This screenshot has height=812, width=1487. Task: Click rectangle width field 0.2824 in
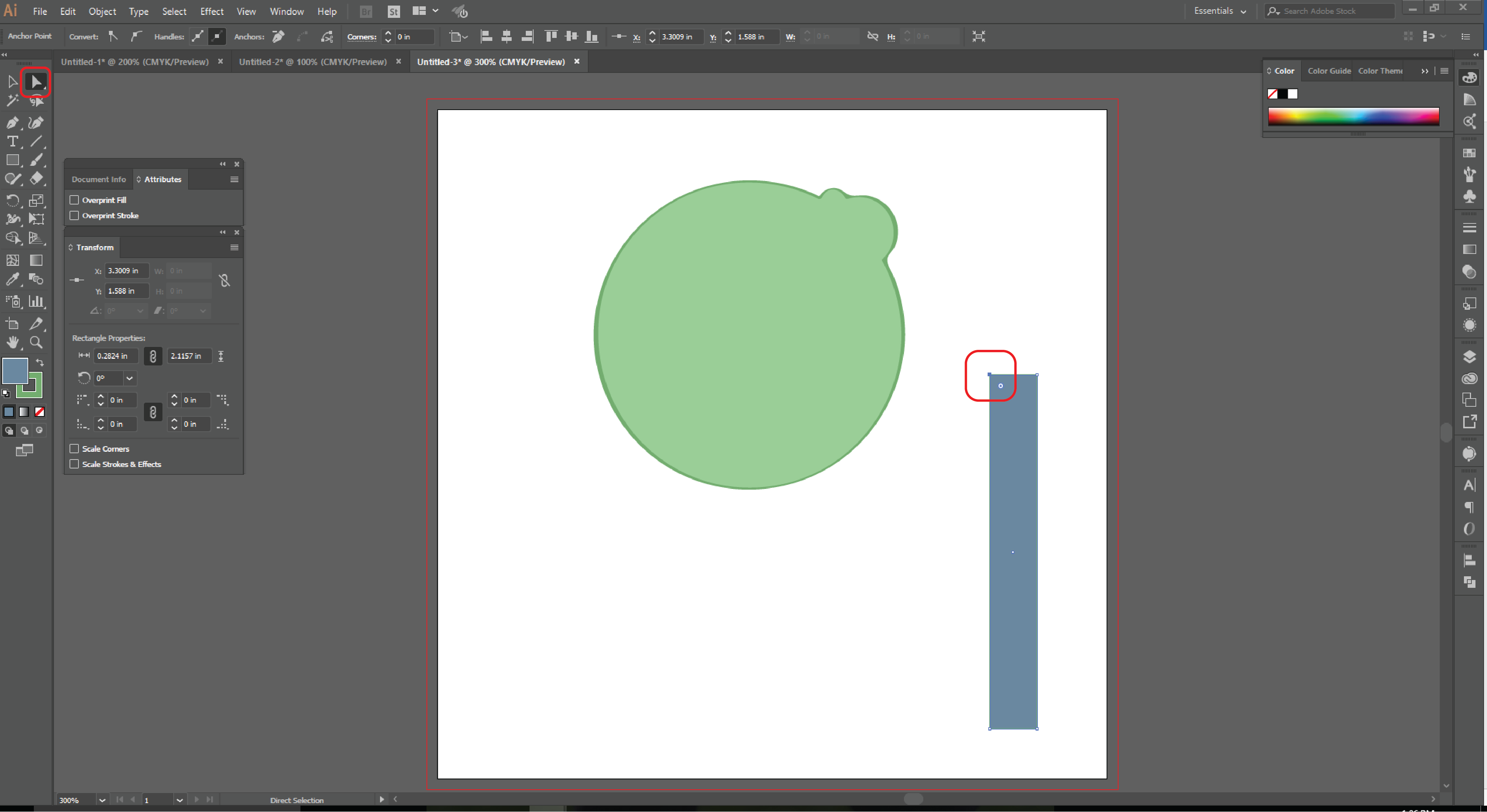pyautogui.click(x=115, y=356)
